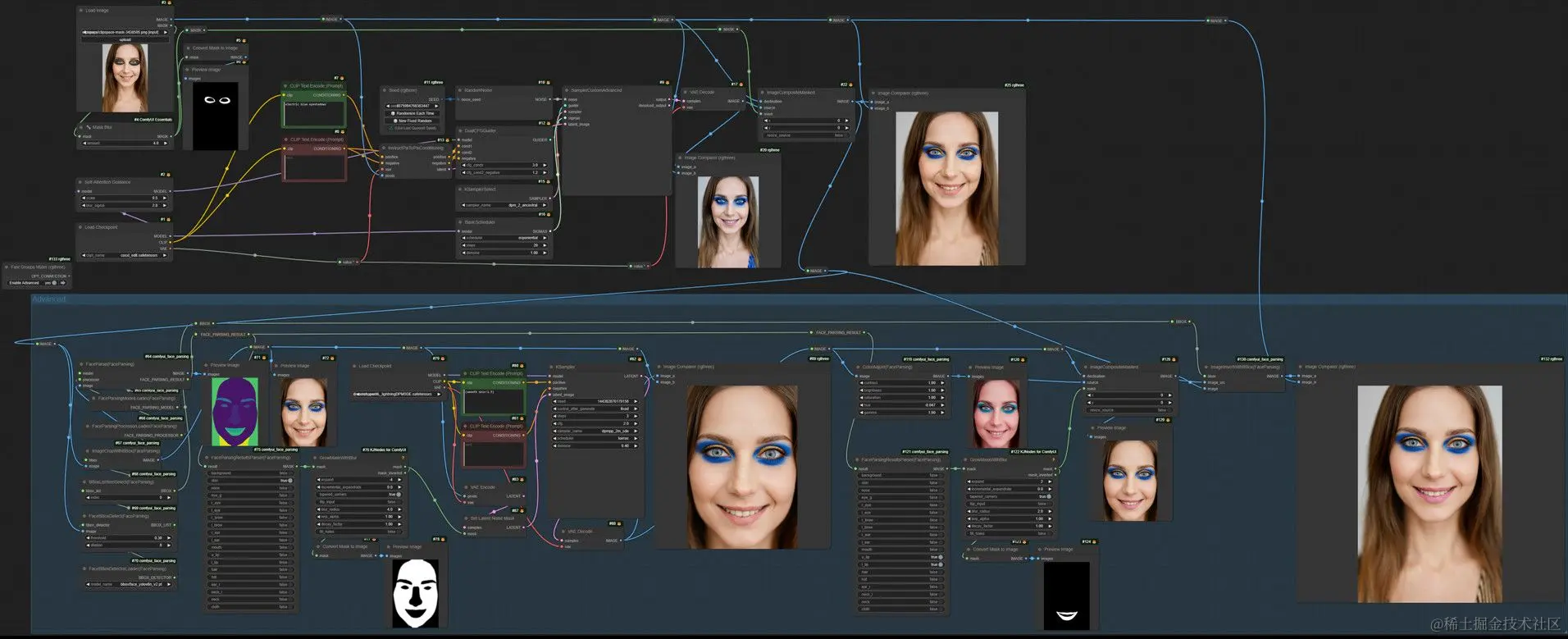Click the pin icon of Mask Blur node
Viewport: 1568px width, 639px height.
tap(89, 127)
